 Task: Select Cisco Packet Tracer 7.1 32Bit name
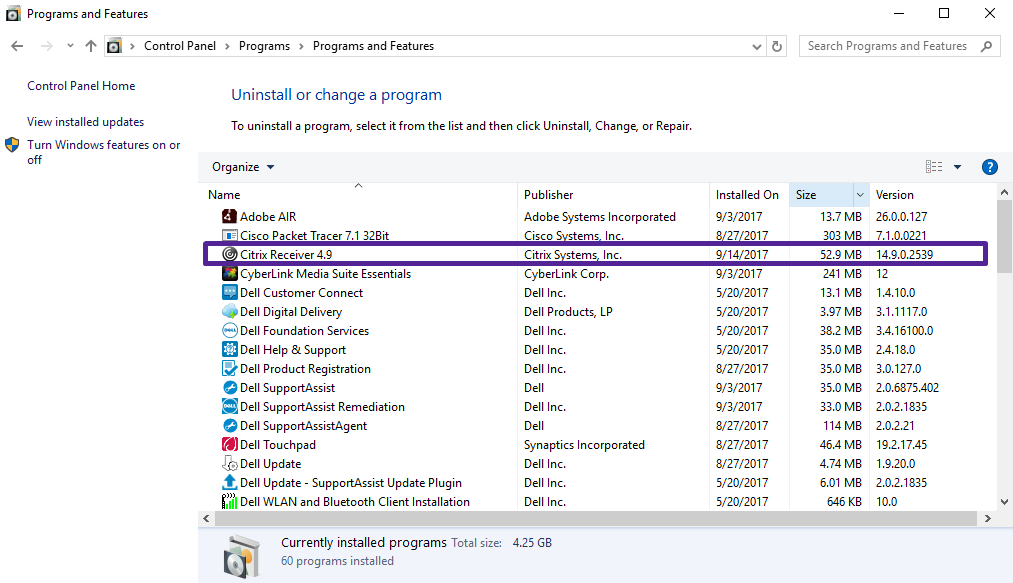[315, 236]
